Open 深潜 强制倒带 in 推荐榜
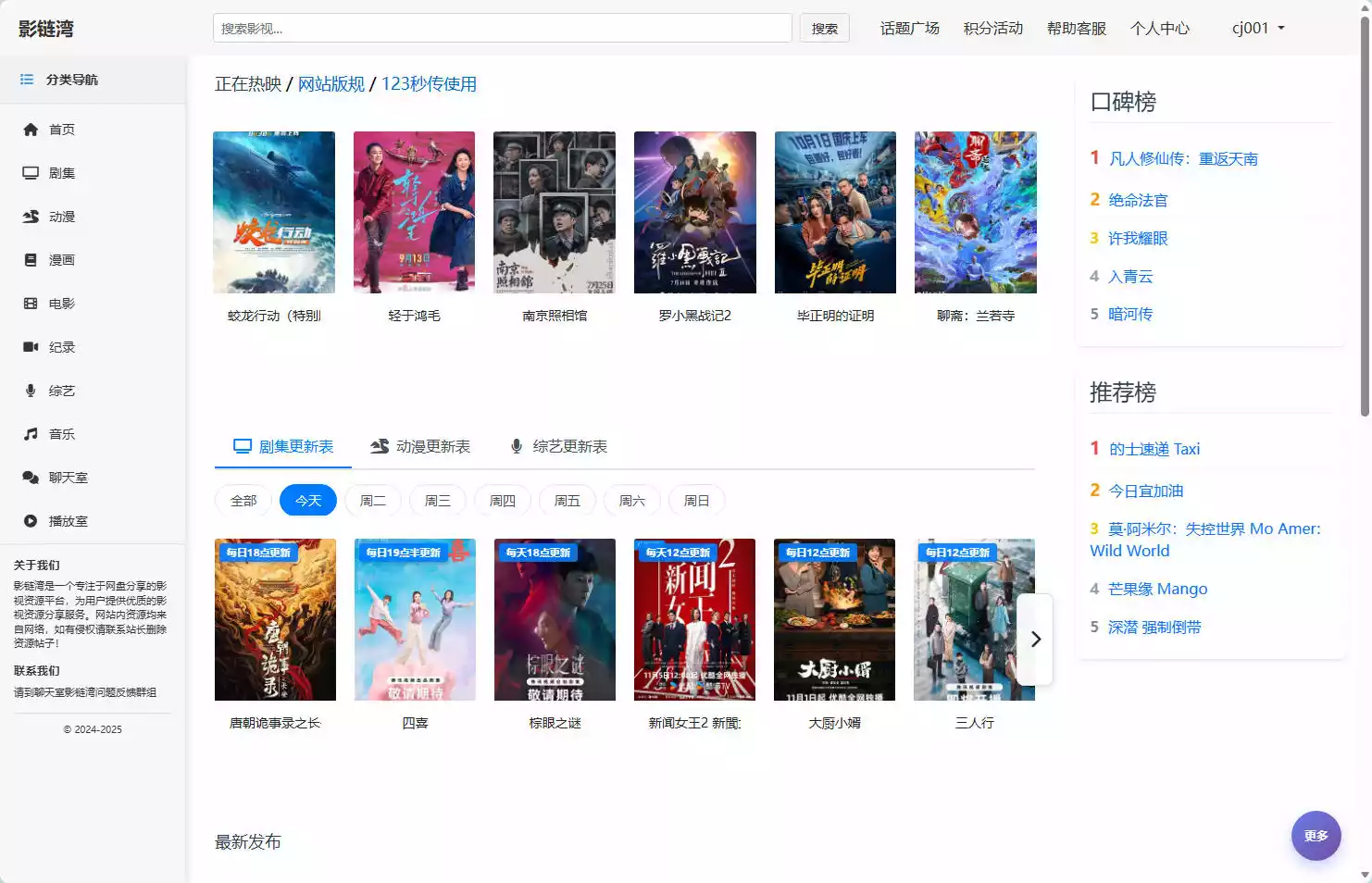The width and height of the screenshot is (1372, 883). (x=1154, y=627)
